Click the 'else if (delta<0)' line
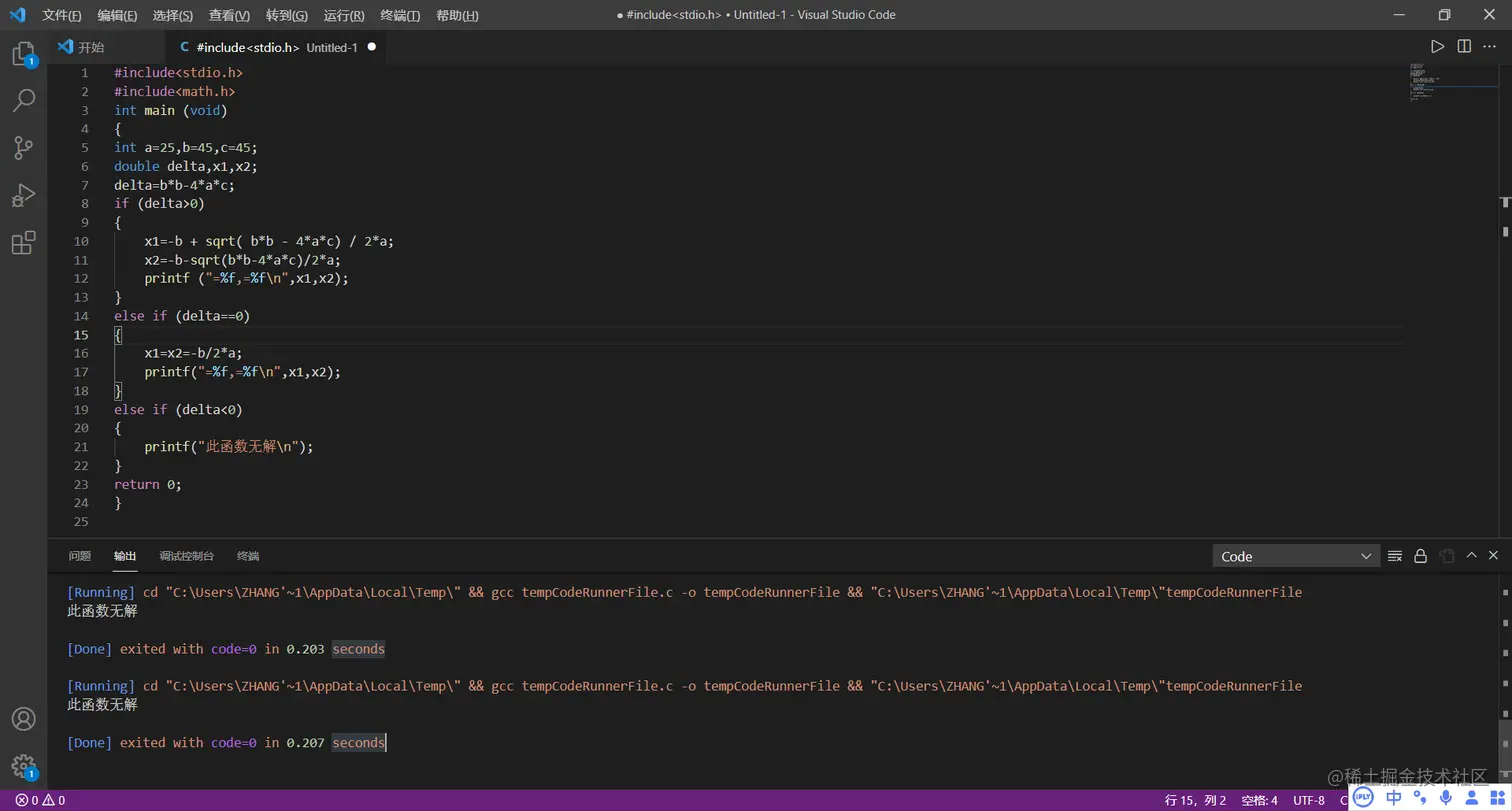The height and width of the screenshot is (811, 1512). coord(178,410)
